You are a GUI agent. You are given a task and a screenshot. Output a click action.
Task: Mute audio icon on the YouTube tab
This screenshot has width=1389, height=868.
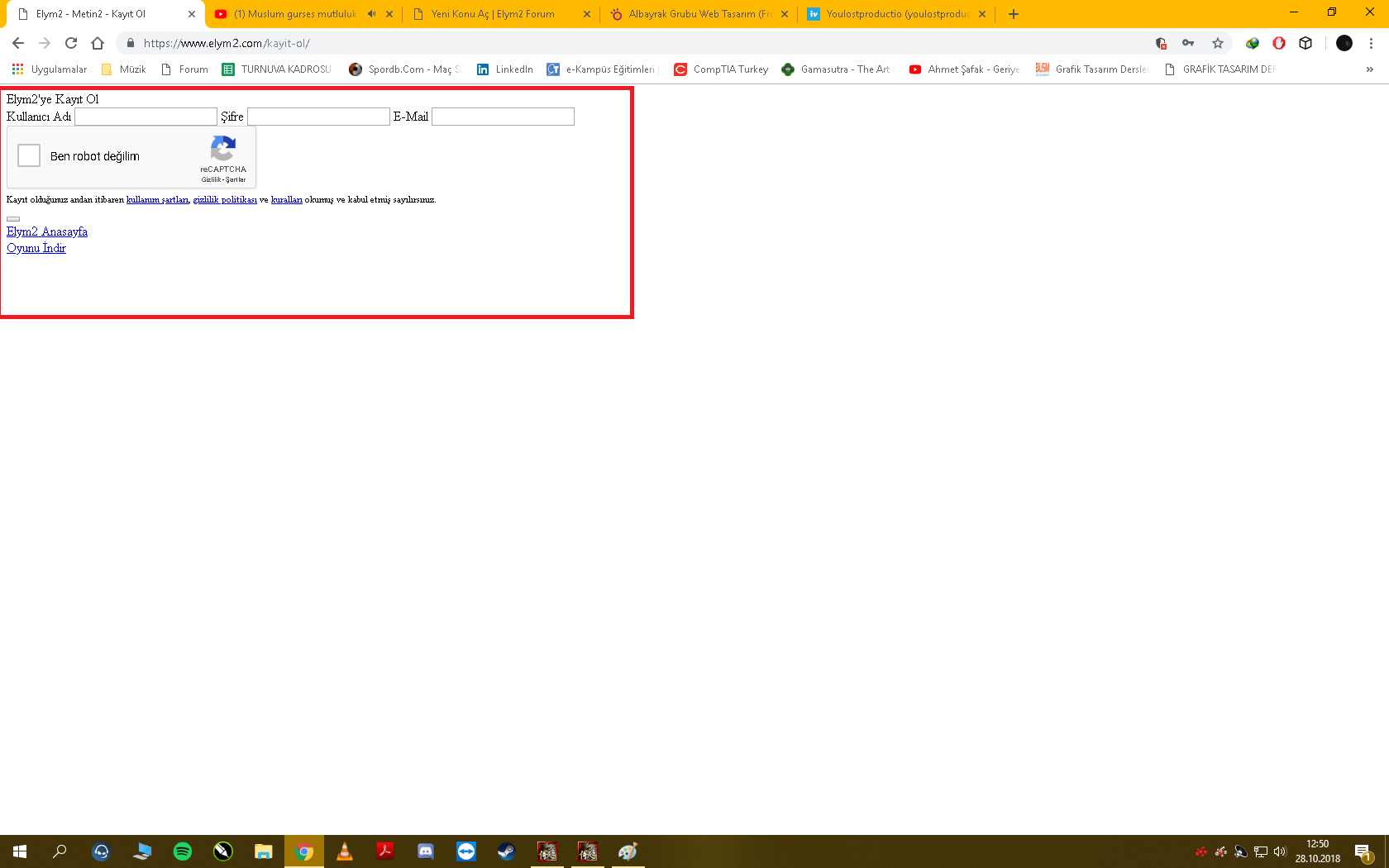(371, 14)
